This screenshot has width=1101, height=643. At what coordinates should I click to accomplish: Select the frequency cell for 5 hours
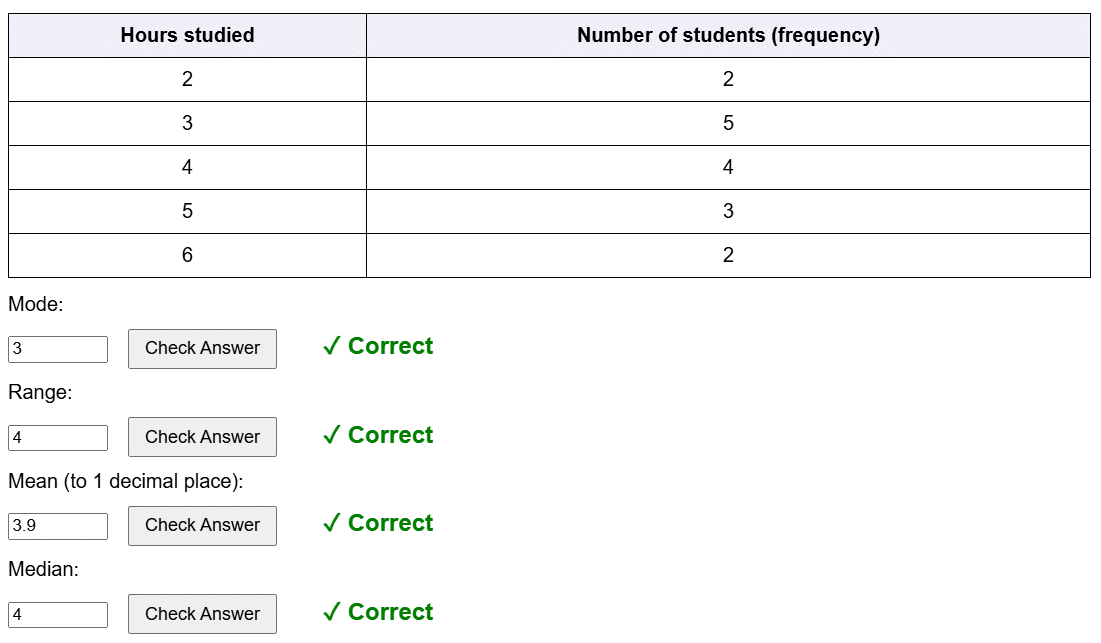pyautogui.click(x=728, y=211)
